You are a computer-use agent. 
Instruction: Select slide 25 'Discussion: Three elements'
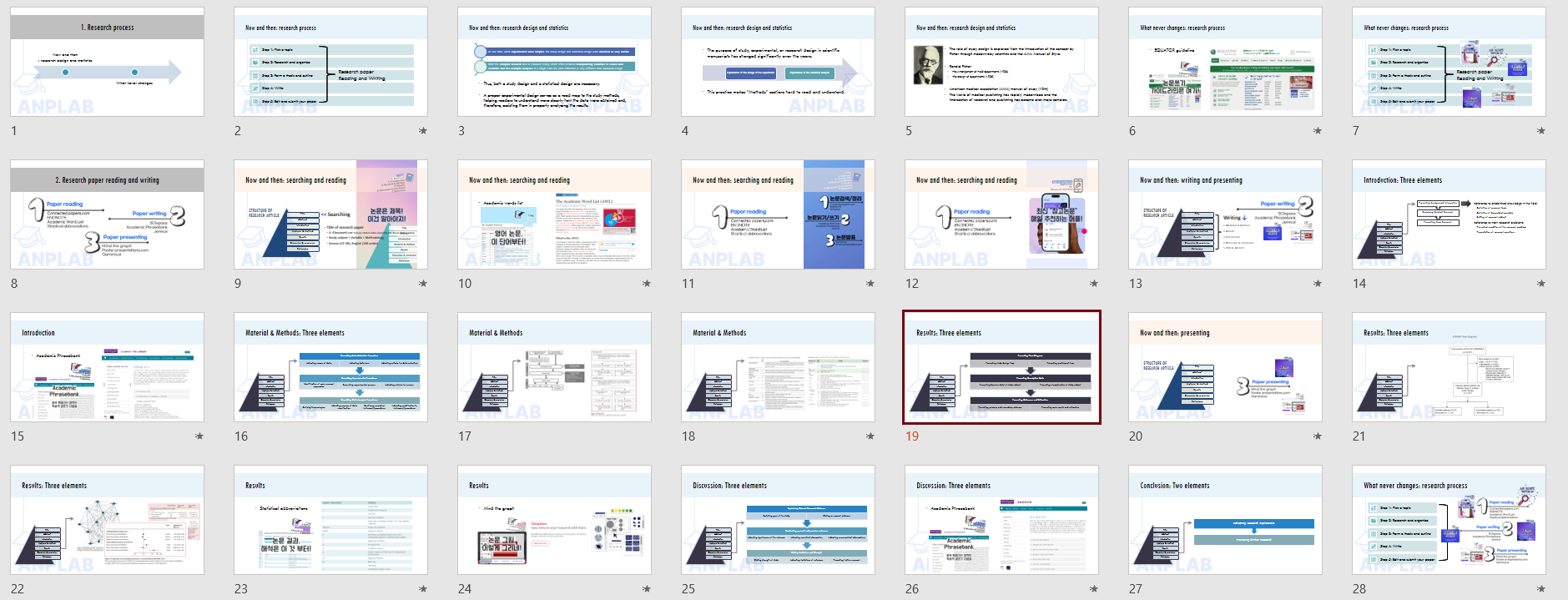778,521
